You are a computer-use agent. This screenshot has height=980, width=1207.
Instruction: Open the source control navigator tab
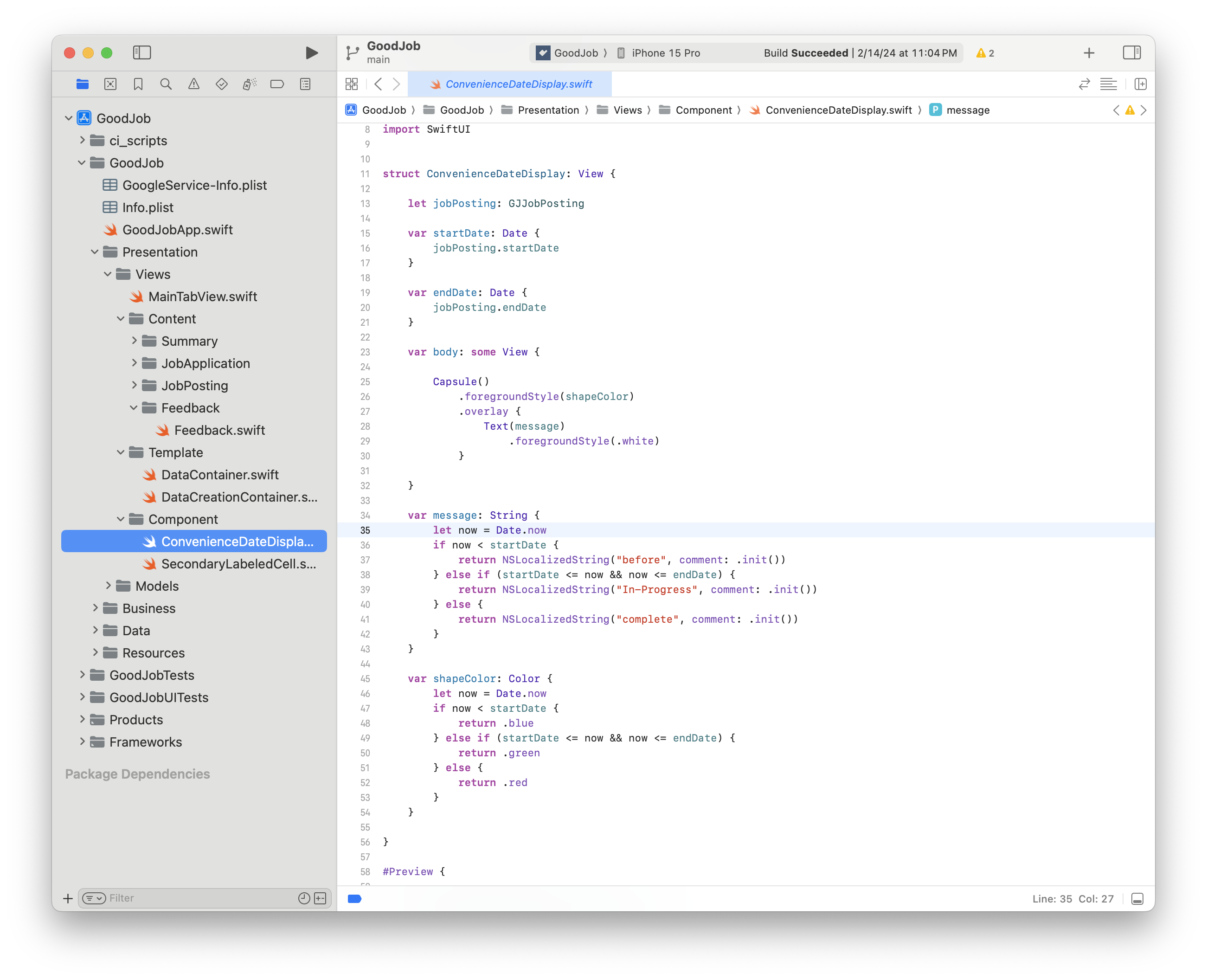110,84
